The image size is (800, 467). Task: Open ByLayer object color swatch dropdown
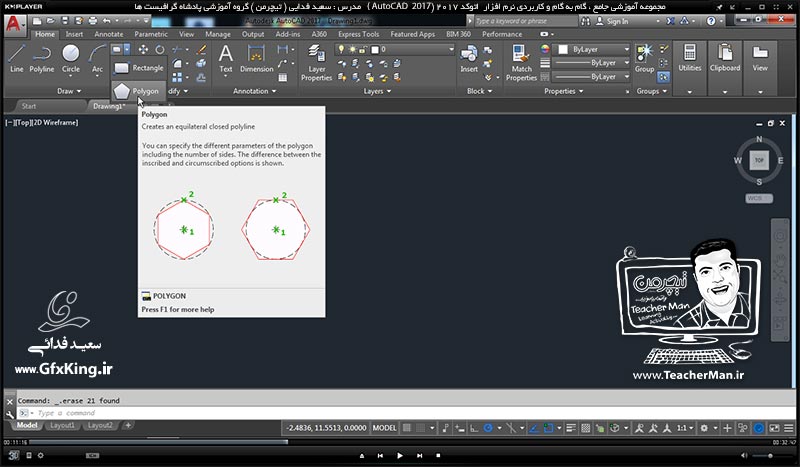click(x=592, y=50)
